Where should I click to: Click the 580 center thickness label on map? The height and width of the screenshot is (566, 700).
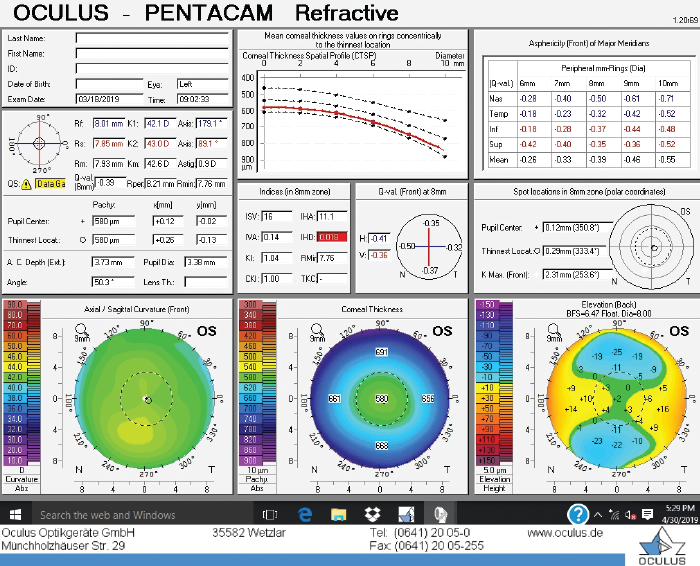click(381, 399)
